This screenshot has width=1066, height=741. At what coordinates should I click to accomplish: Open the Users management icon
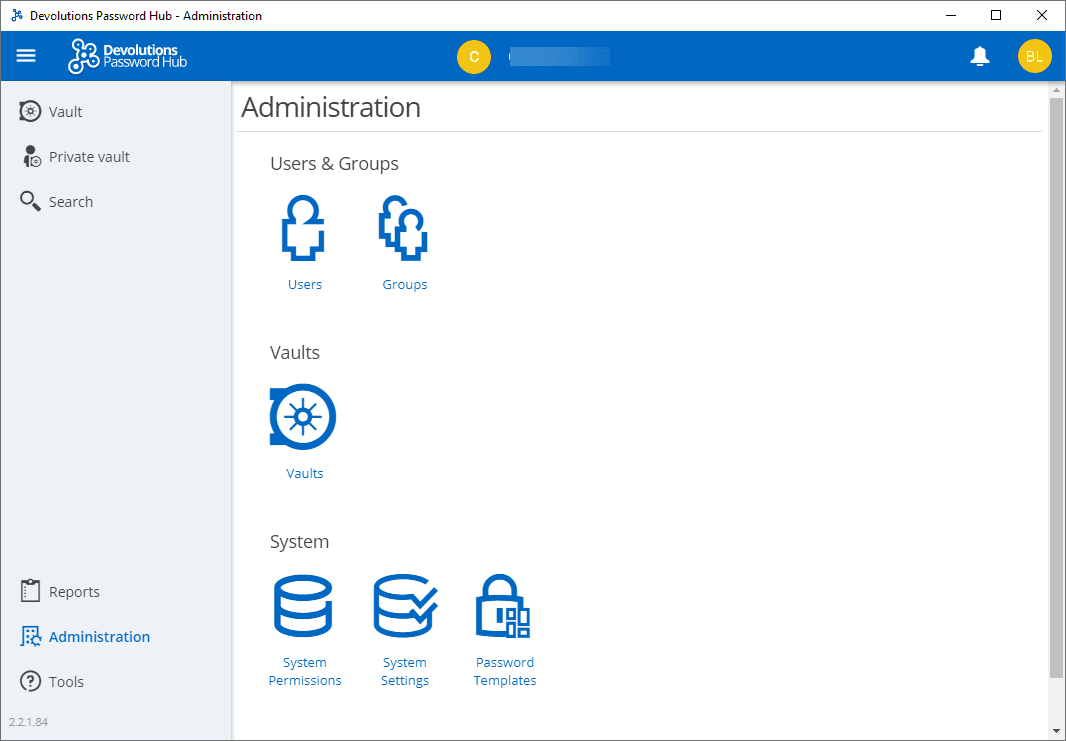(x=304, y=228)
